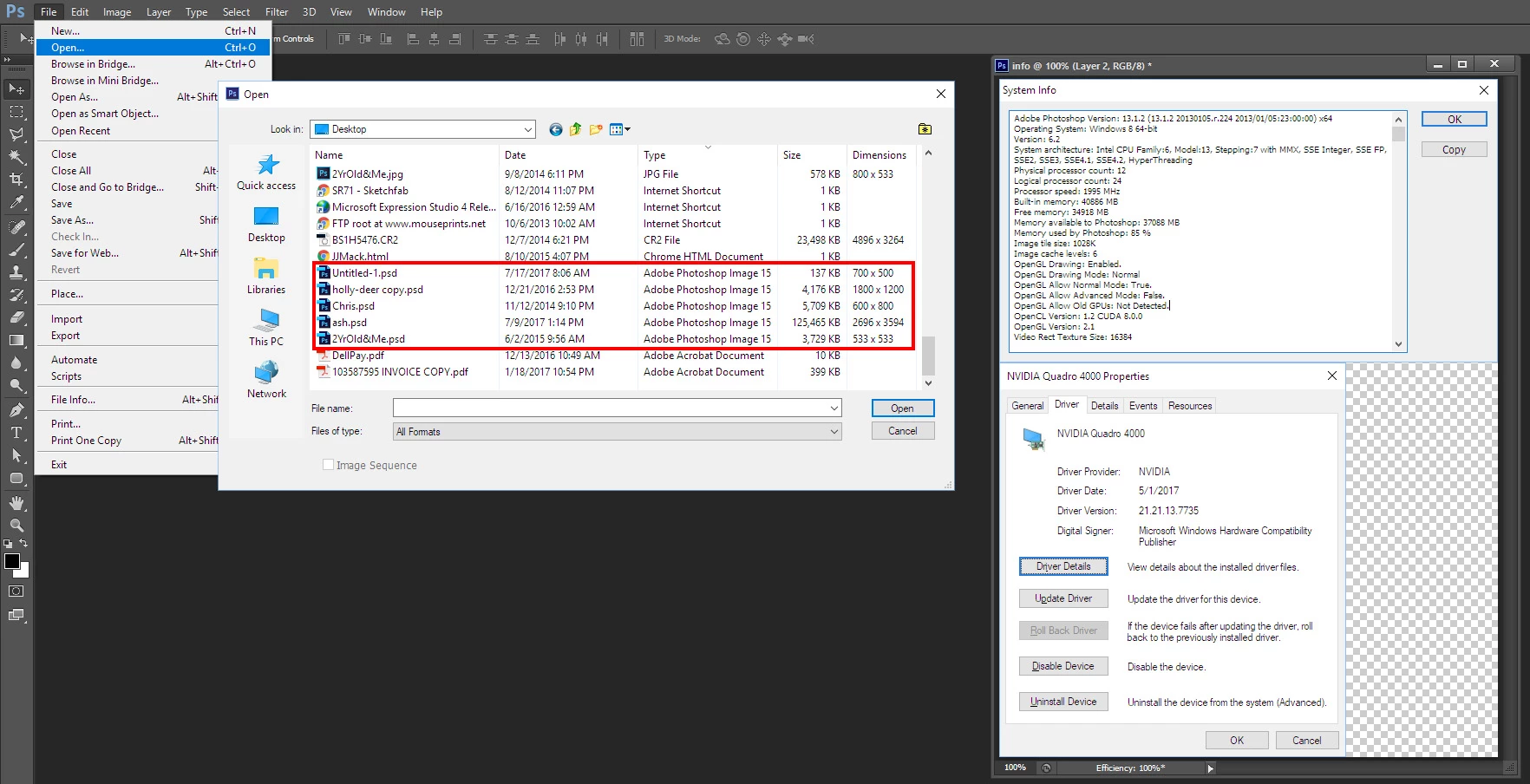Viewport: 1530px width, 784px height.
Task: Click the Quick Mask mode icon
Action: pos(16,591)
